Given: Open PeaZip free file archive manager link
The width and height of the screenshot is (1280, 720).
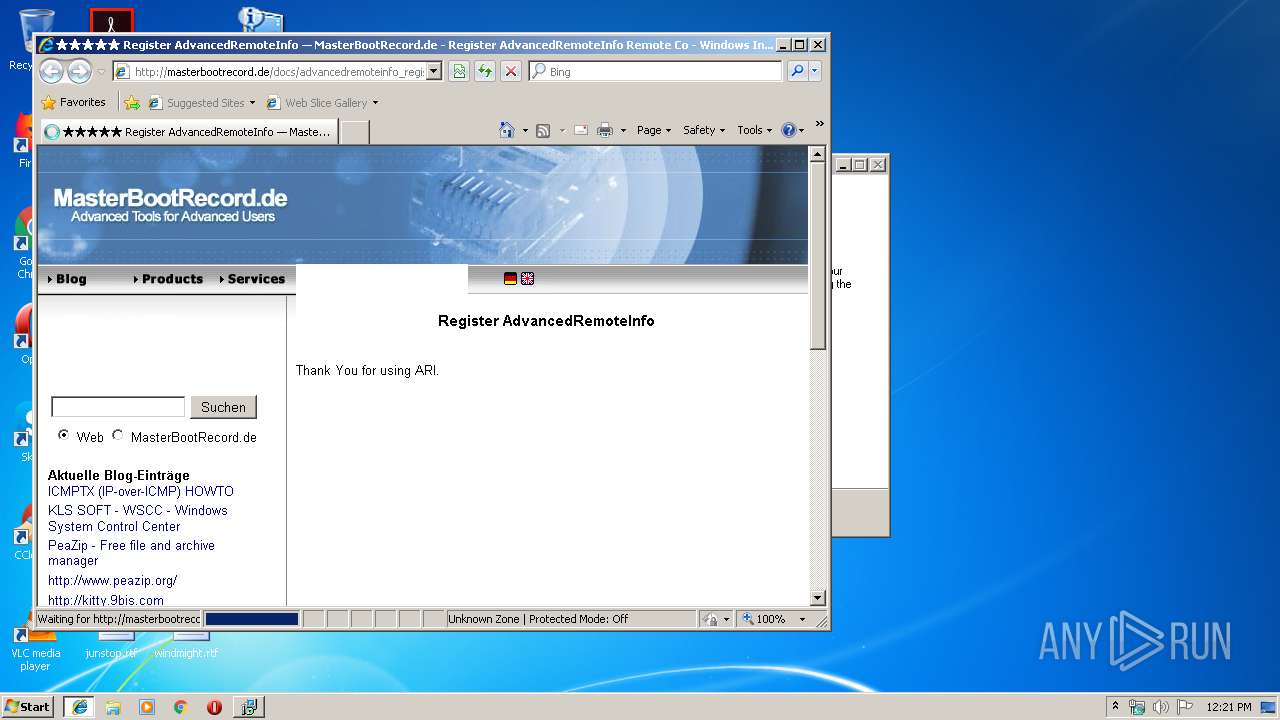Looking at the screenshot, I should coord(131,553).
